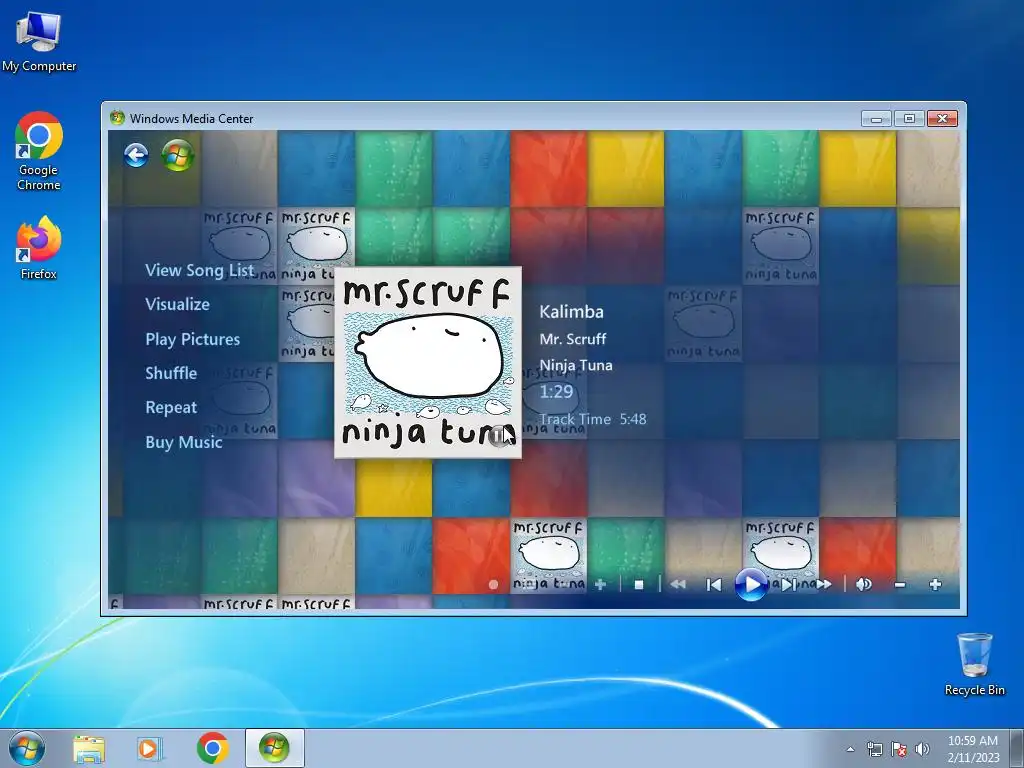Screen dimensions: 1024x768
Task: Open the Windows Start menu orb
Action: 27,748
